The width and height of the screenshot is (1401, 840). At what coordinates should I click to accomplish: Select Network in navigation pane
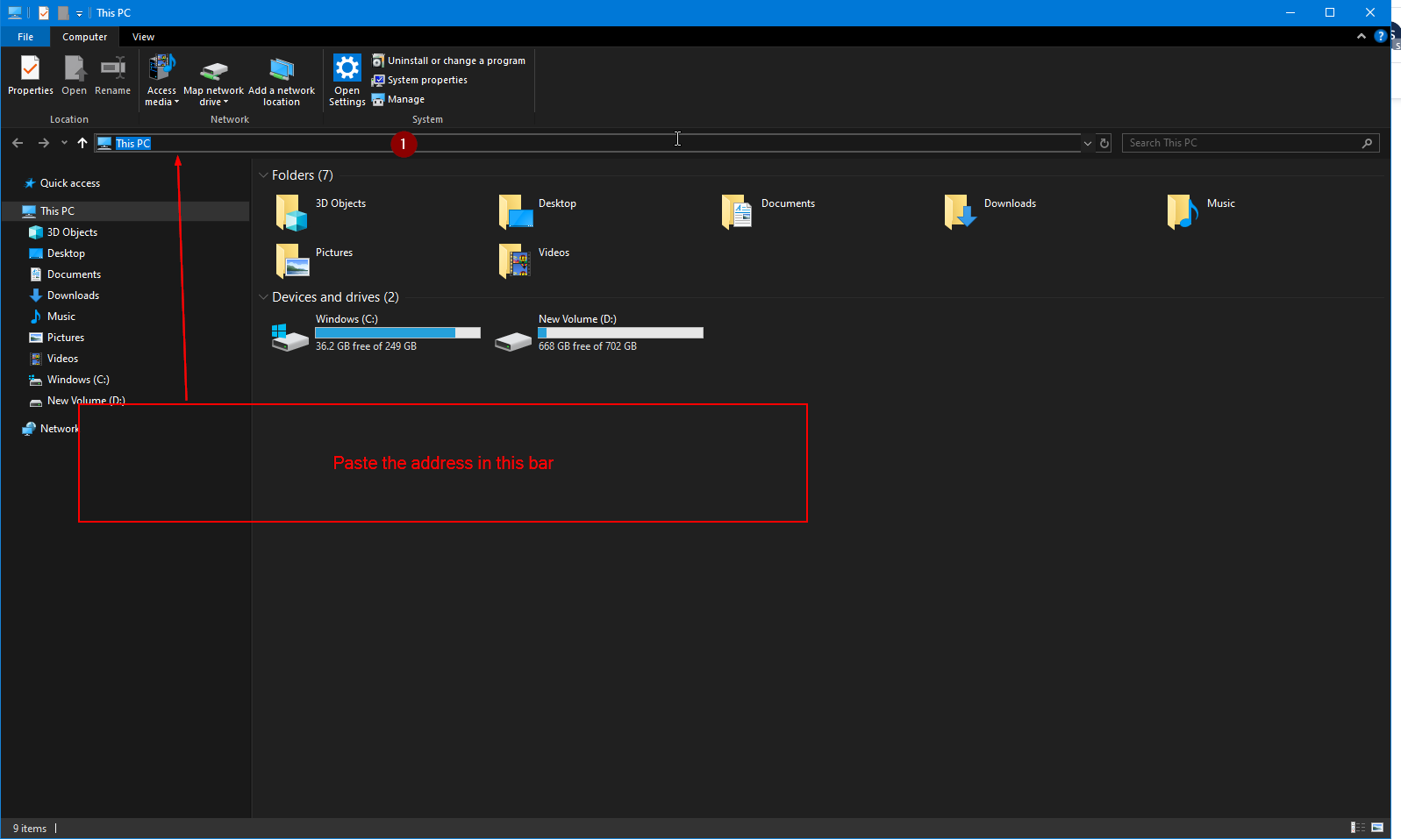tap(51, 429)
